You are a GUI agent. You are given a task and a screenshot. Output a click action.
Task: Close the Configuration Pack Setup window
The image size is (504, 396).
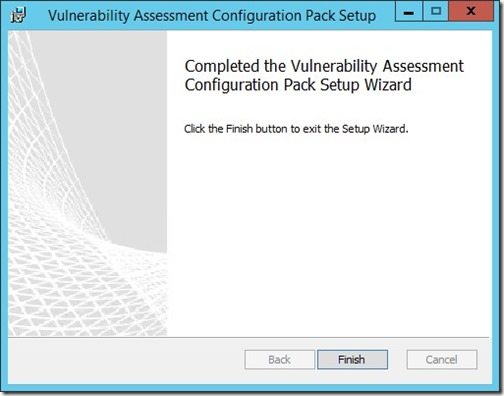coord(471,11)
